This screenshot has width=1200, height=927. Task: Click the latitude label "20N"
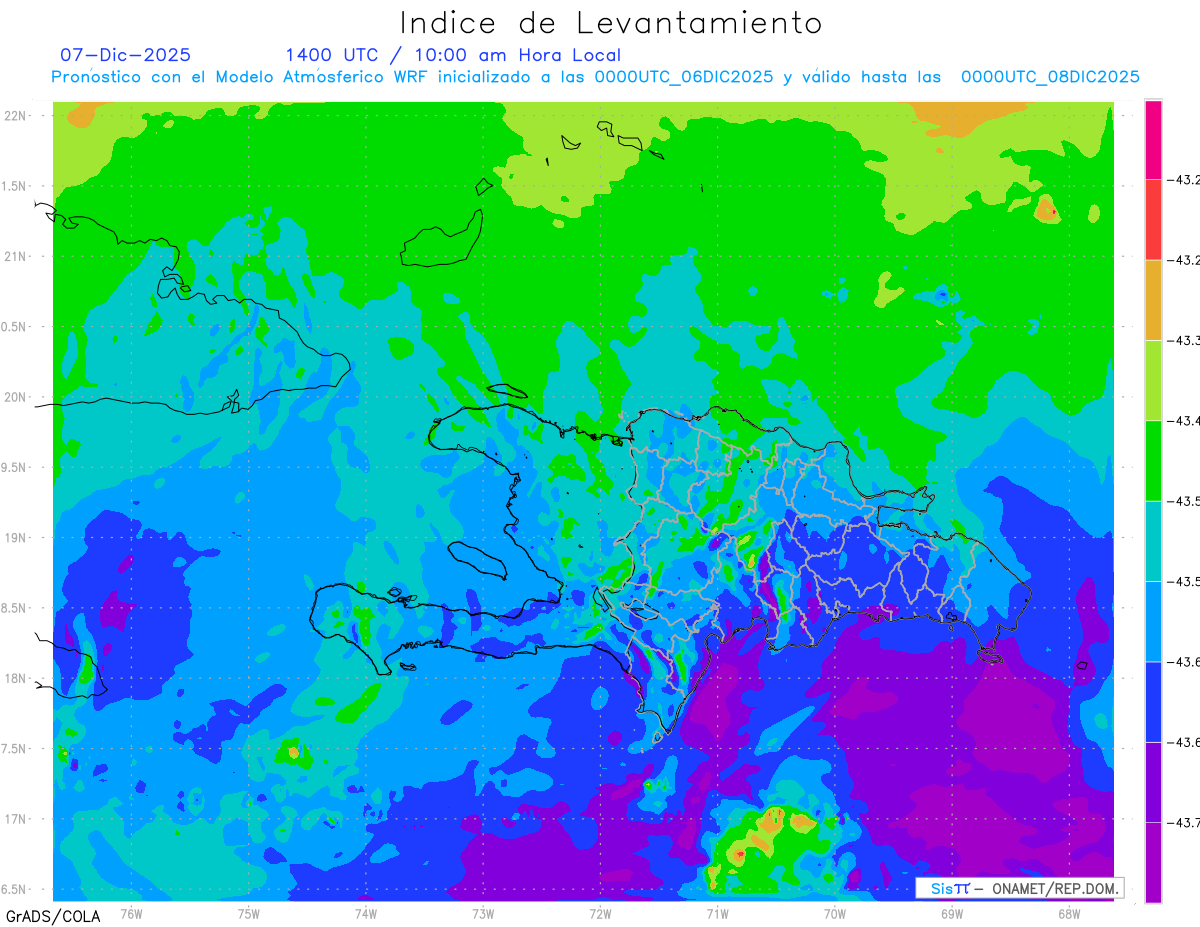(17, 397)
